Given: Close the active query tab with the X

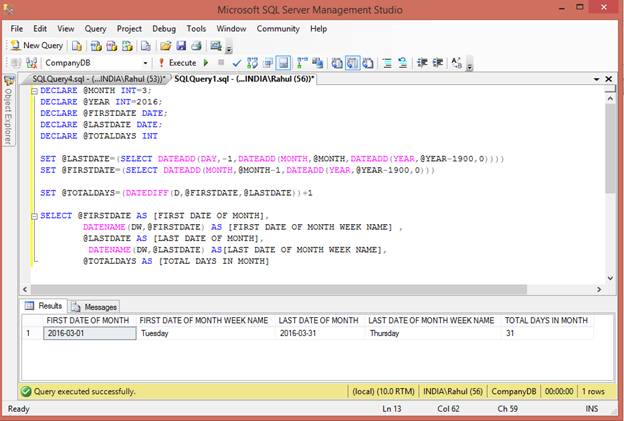Looking at the screenshot, I should (x=608, y=79).
